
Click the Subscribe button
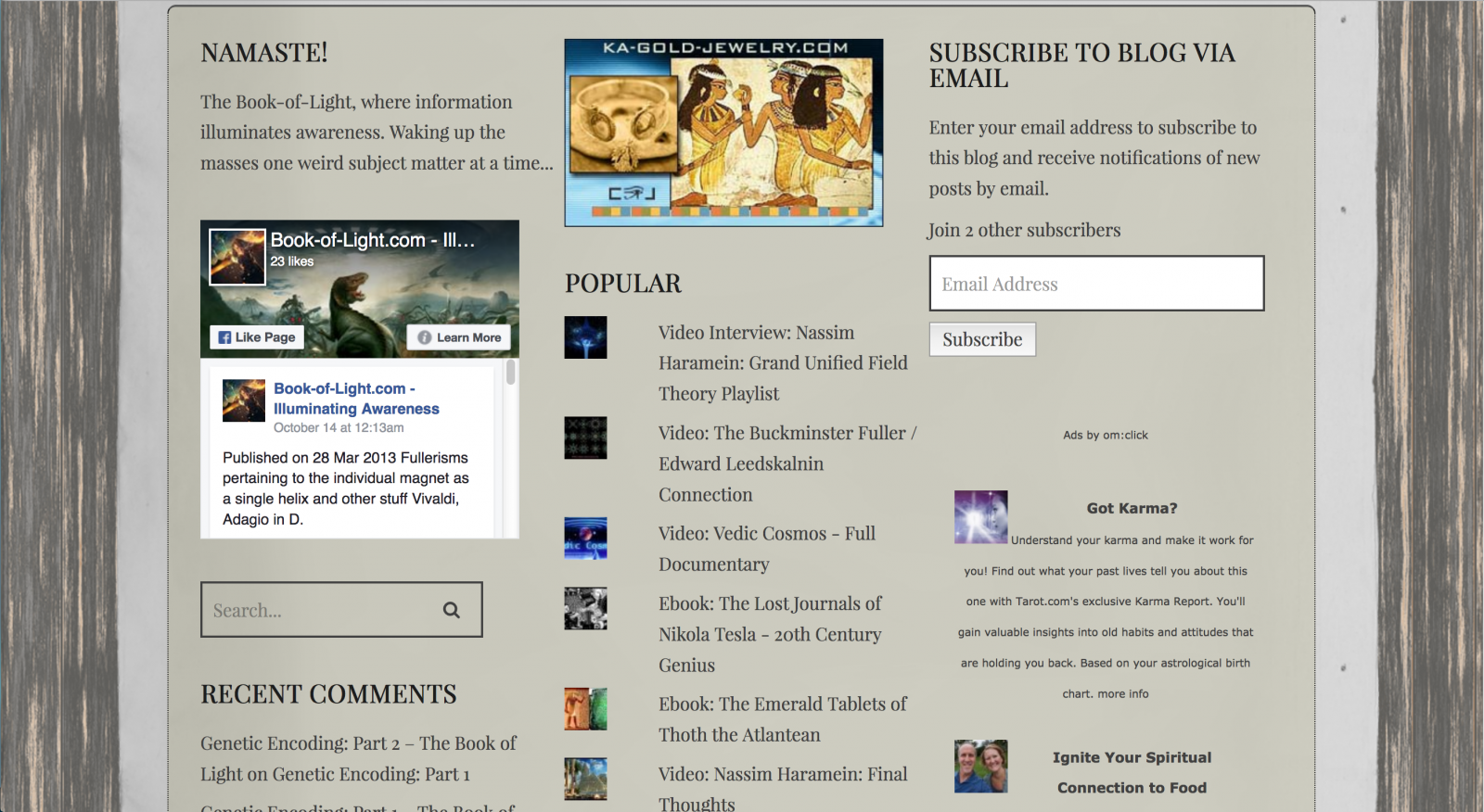[x=982, y=339]
